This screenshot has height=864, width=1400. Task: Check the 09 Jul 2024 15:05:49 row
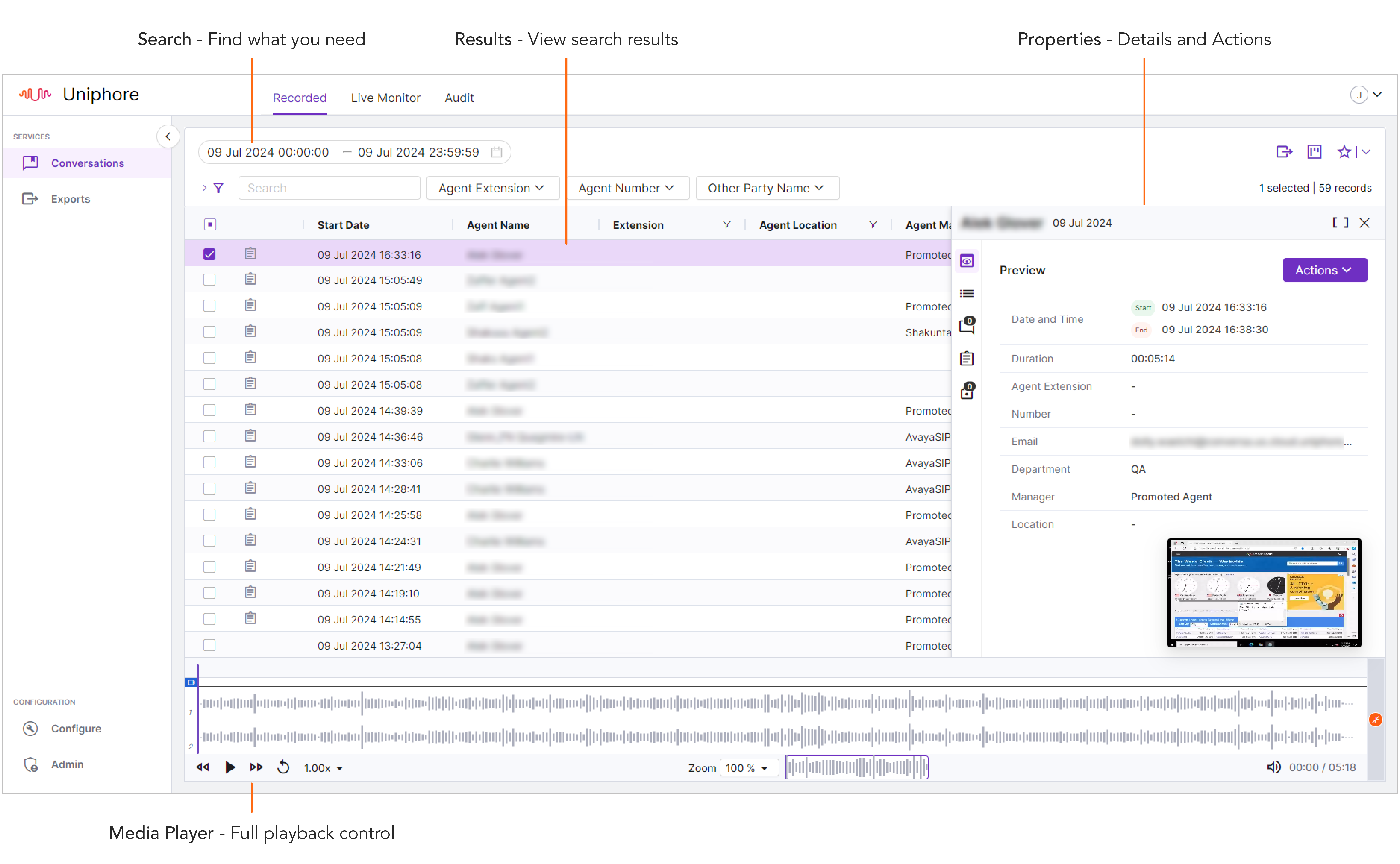[x=210, y=280]
